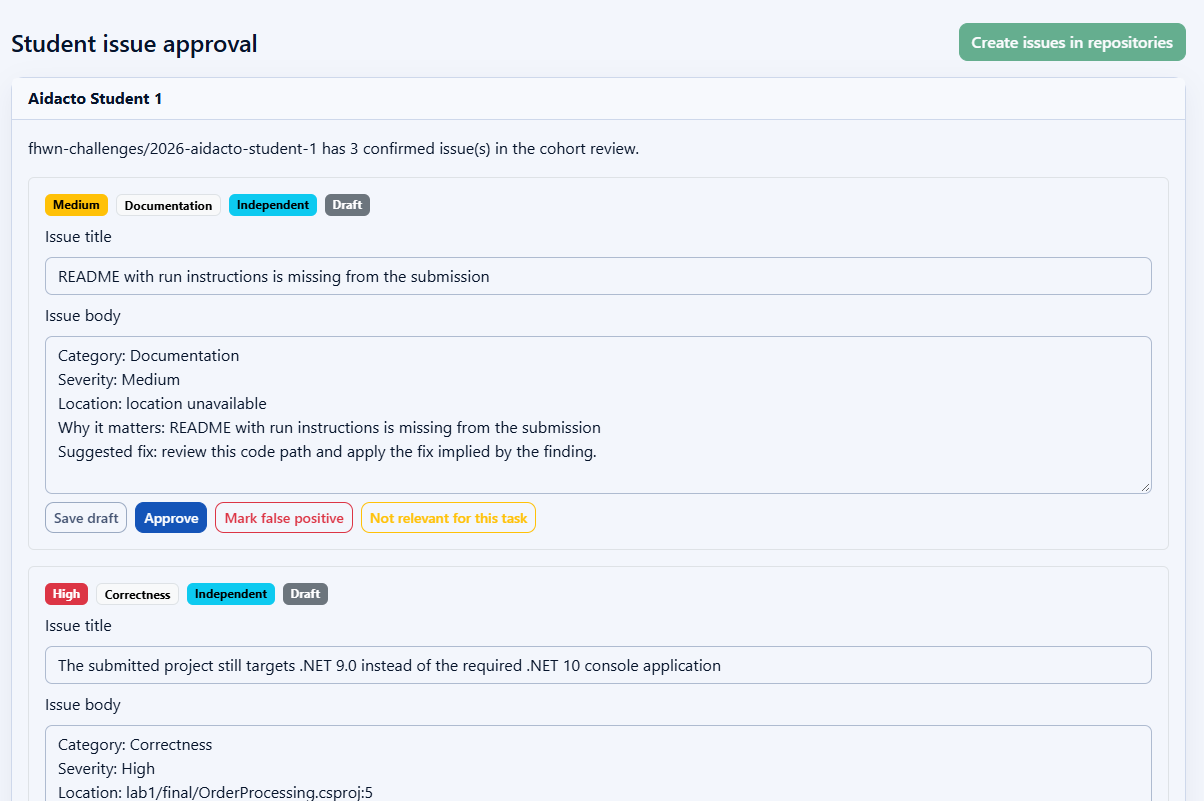1204x801 pixels.
Task: Approve the README missing issue
Action: click(171, 518)
